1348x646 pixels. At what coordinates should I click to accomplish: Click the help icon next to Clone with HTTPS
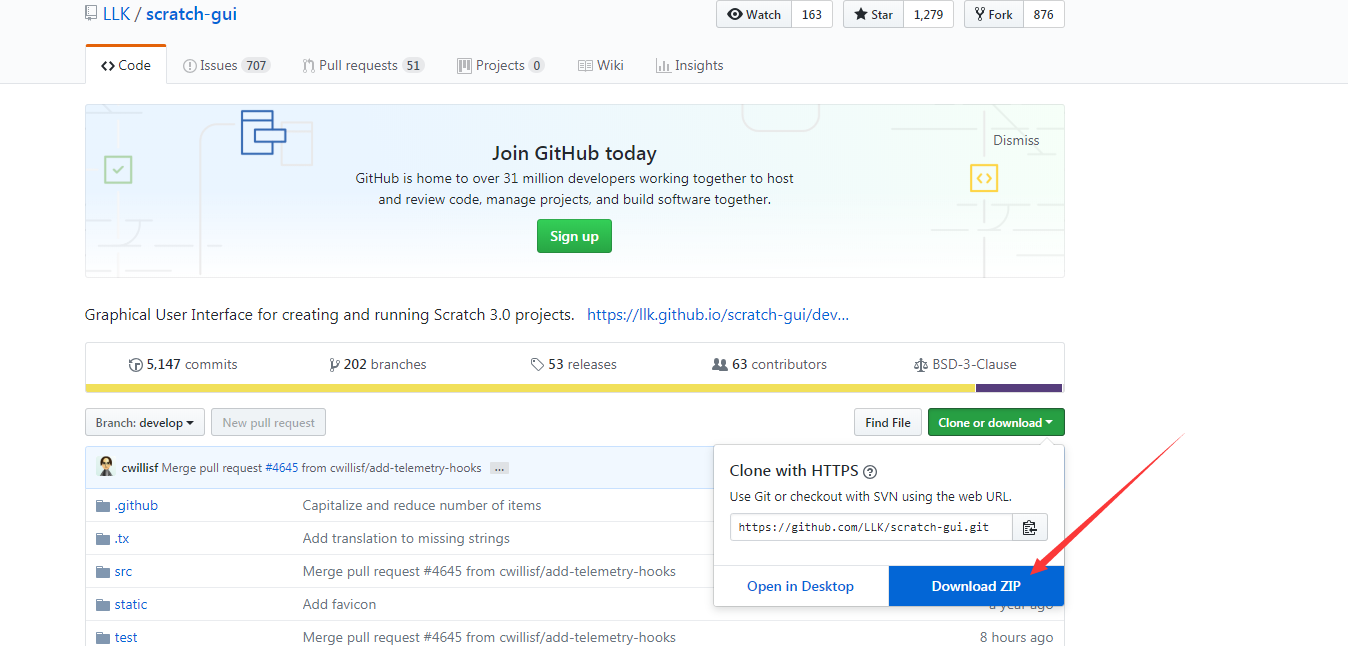[870, 471]
